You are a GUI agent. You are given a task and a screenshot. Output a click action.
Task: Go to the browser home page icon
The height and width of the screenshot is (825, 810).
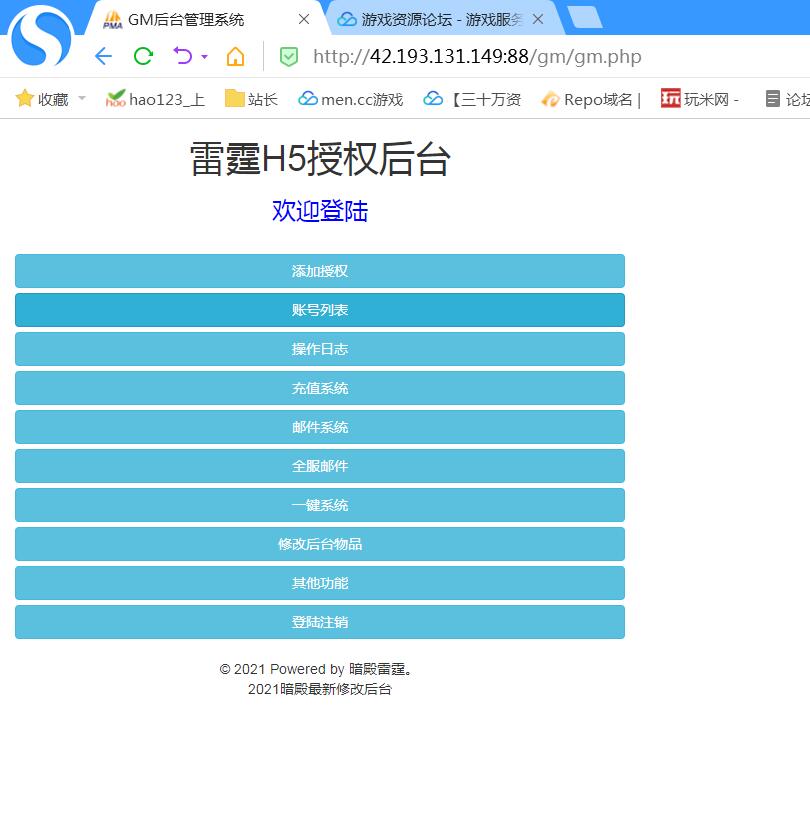(235, 56)
